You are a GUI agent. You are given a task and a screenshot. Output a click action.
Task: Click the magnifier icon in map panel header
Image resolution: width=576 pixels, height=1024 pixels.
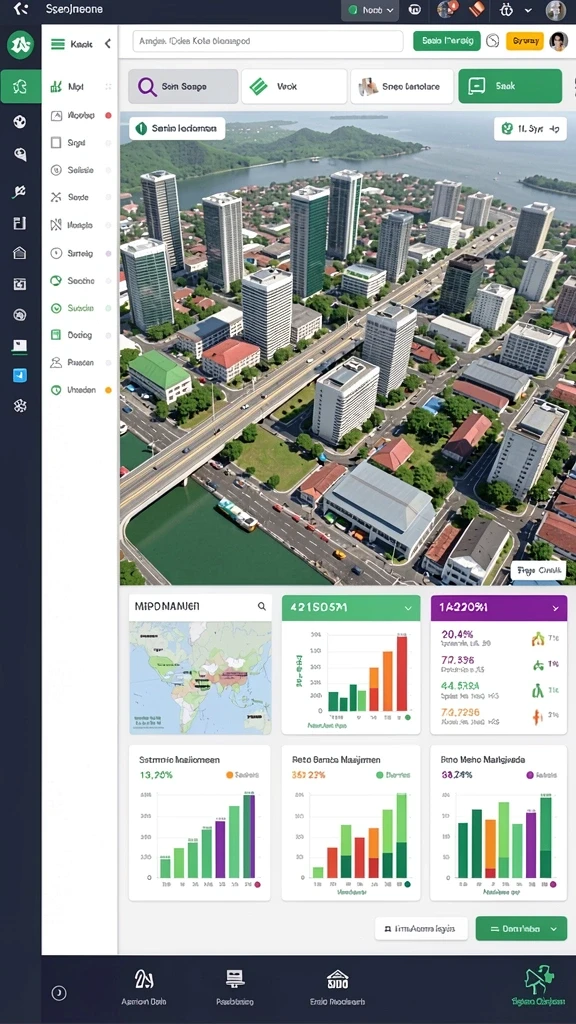(262, 607)
